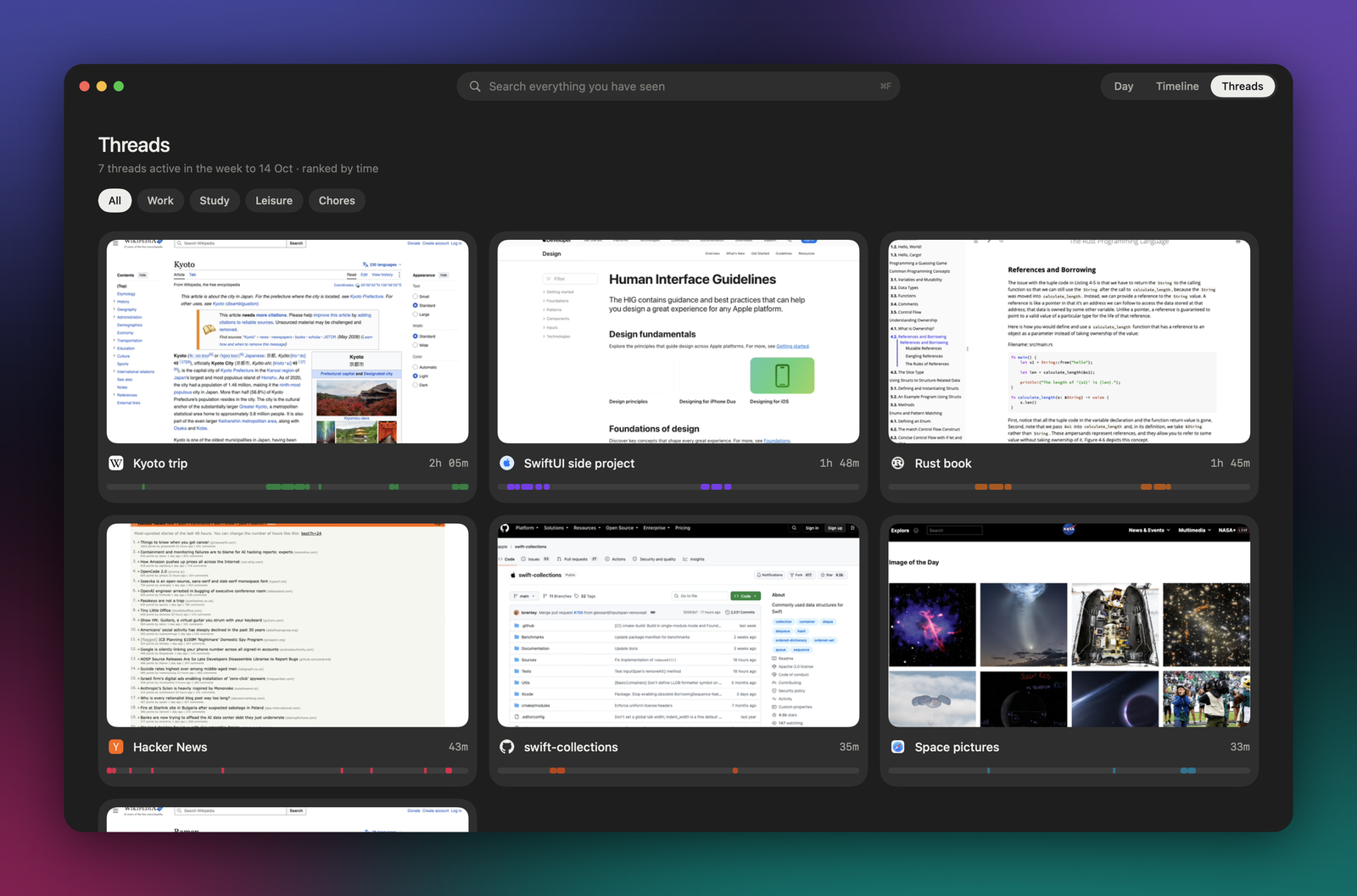
Task: Click the '2h 05m' duration on Kyoto trip
Action: [x=449, y=464]
